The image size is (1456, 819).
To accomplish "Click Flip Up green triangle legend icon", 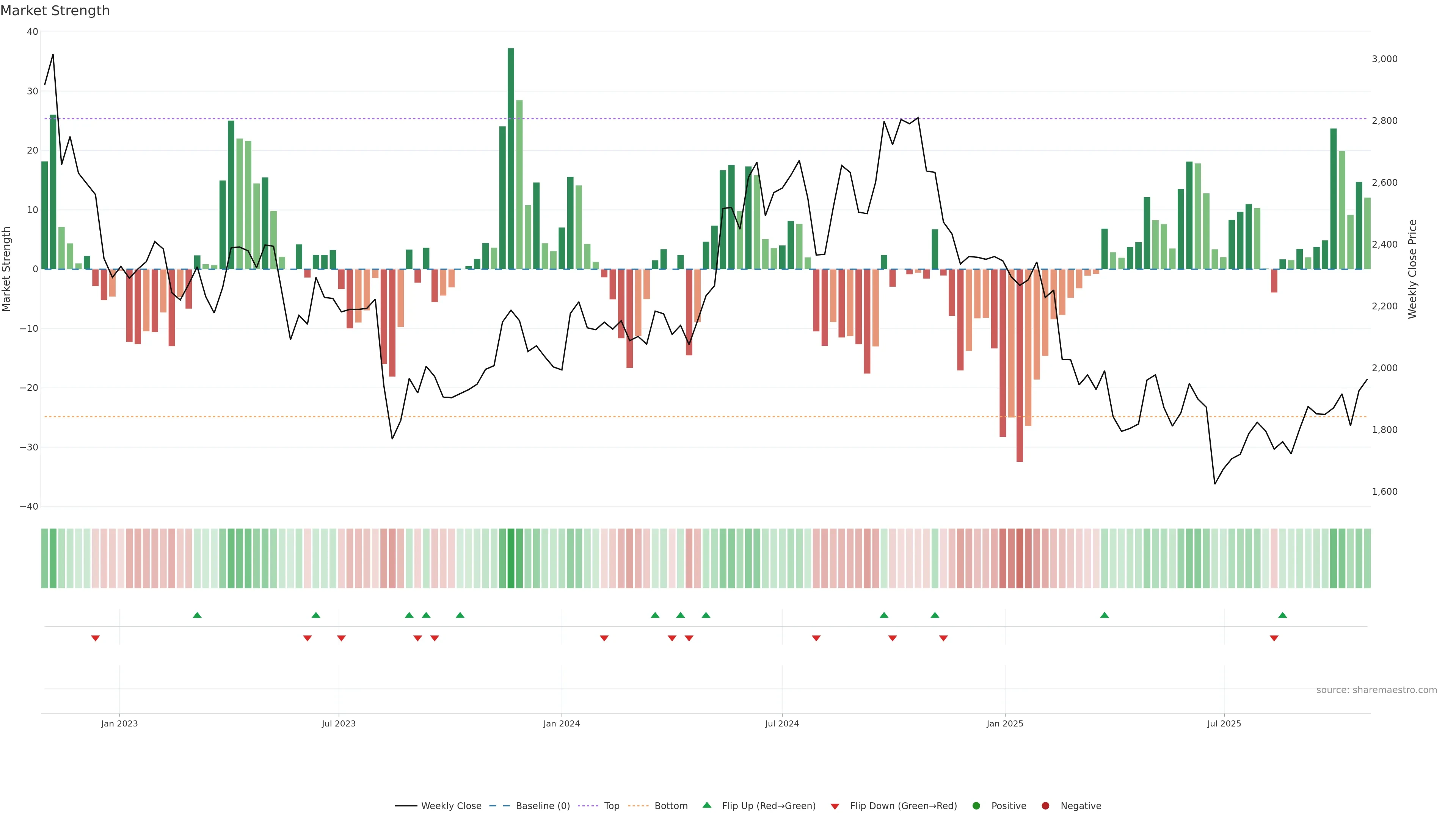I will tap(706, 805).
